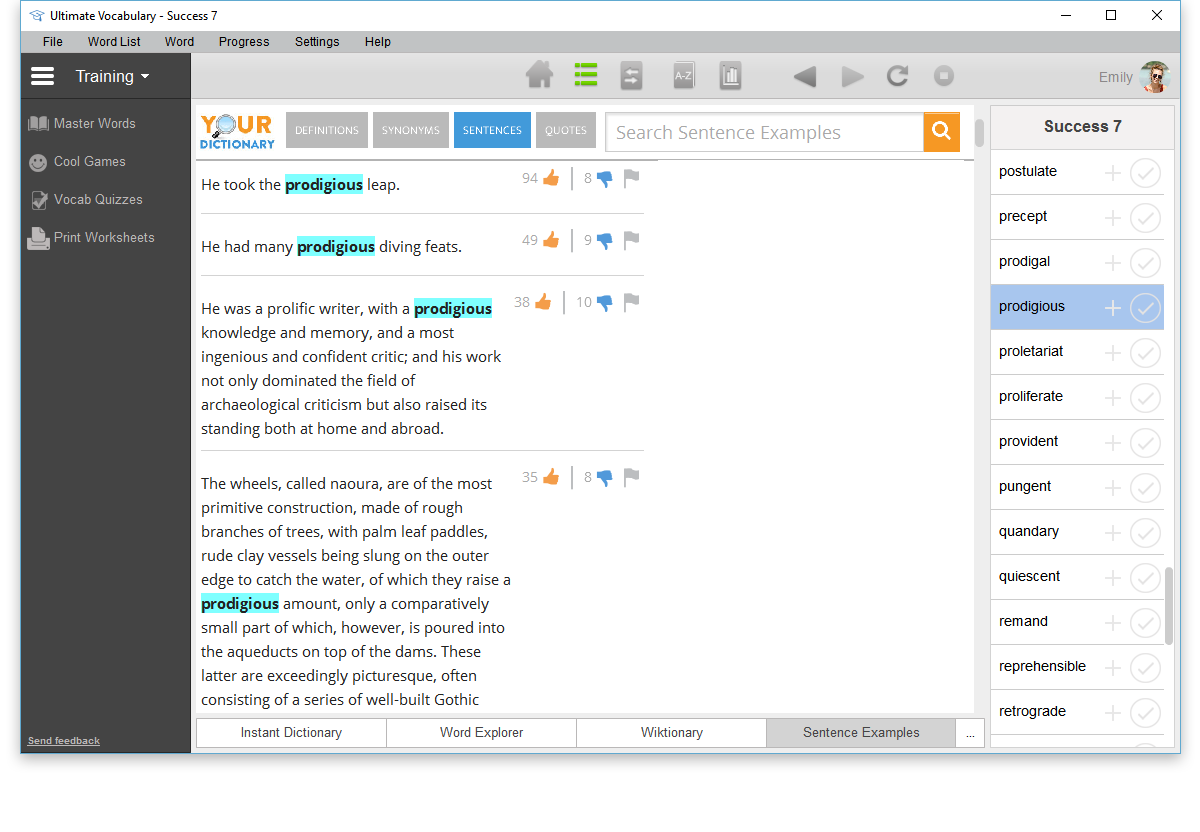
Task: Click the Home icon in toolbar
Action: (x=539, y=76)
